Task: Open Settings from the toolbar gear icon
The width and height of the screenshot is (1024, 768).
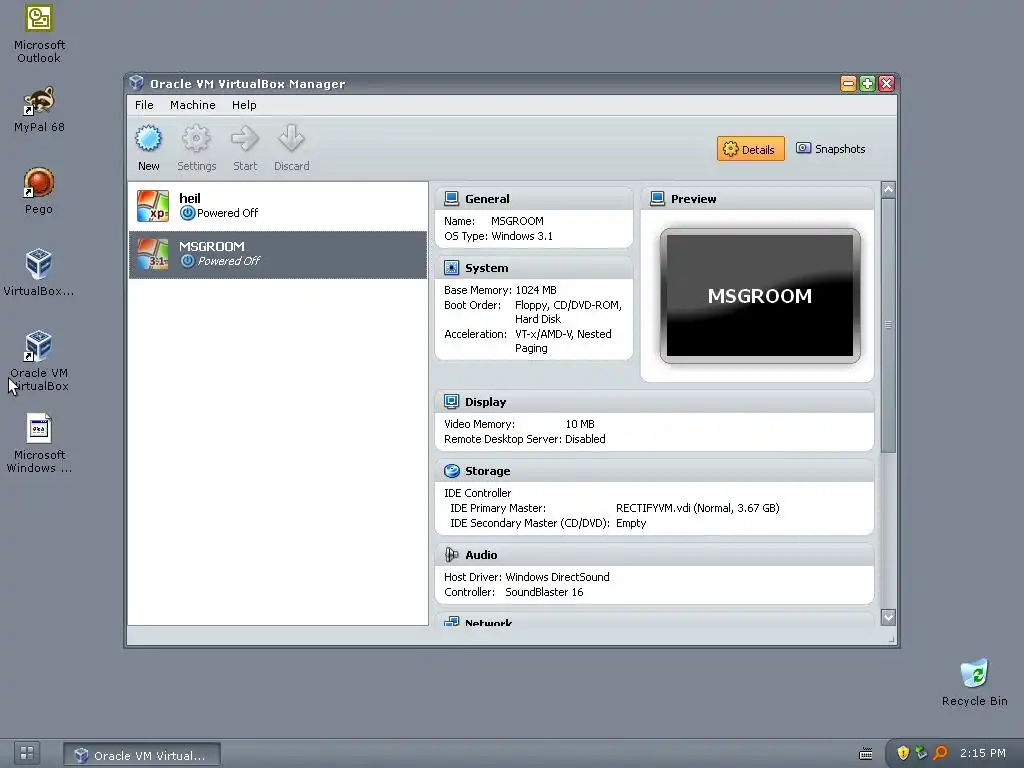Action: click(x=196, y=138)
